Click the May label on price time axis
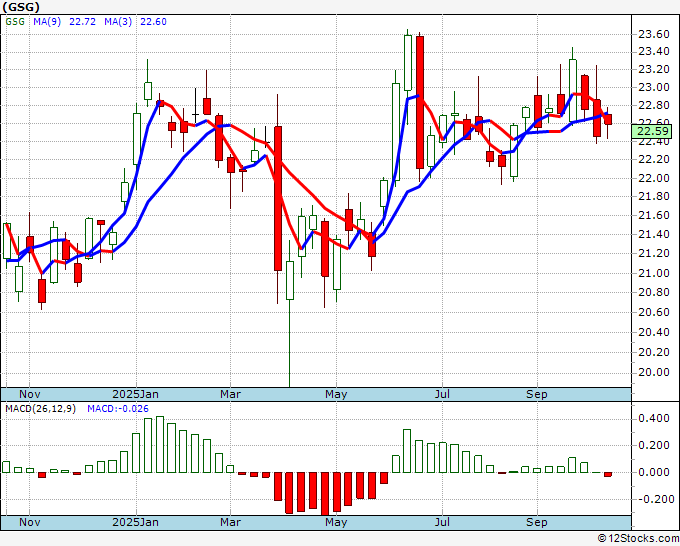680x546 pixels. pyautogui.click(x=336, y=394)
